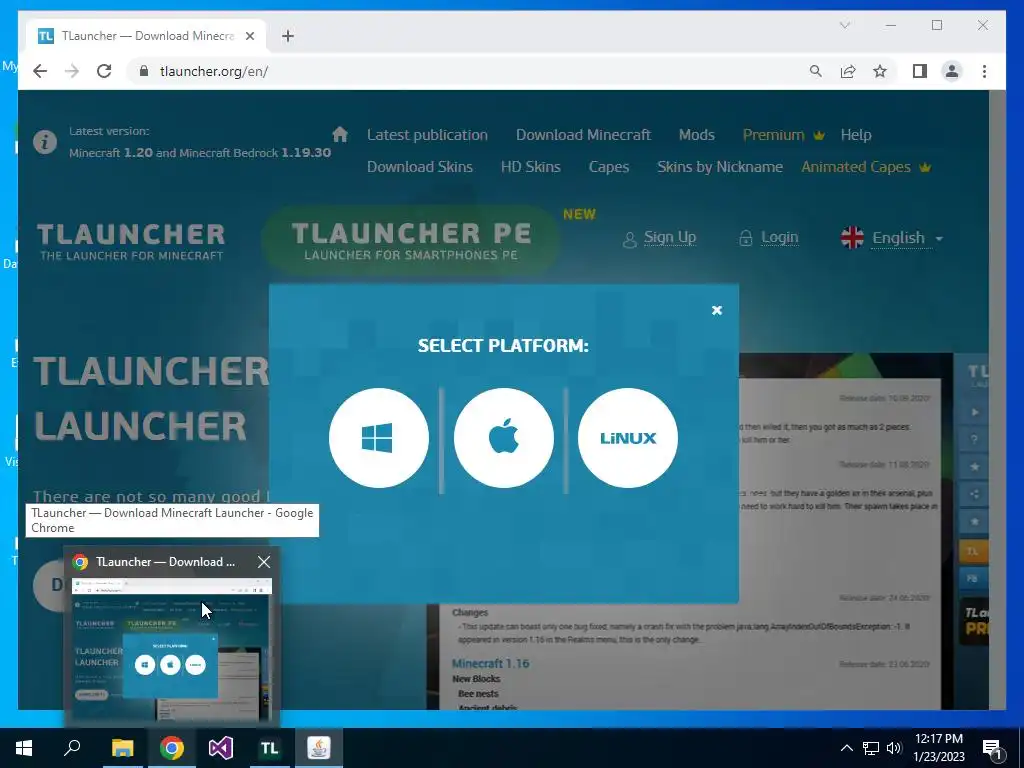Share this page via the share icon
1024x768 pixels.
tap(848, 71)
